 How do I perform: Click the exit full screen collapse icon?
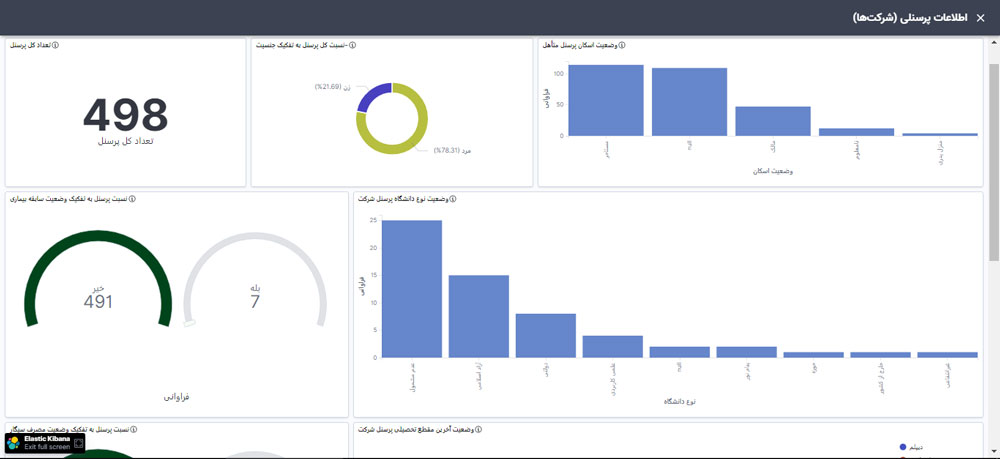click(x=77, y=442)
